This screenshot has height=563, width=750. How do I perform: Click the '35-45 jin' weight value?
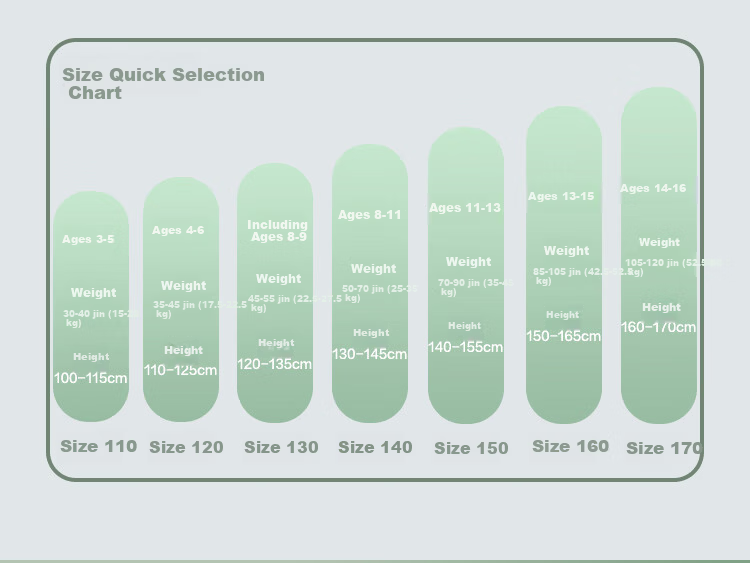tap(200, 309)
